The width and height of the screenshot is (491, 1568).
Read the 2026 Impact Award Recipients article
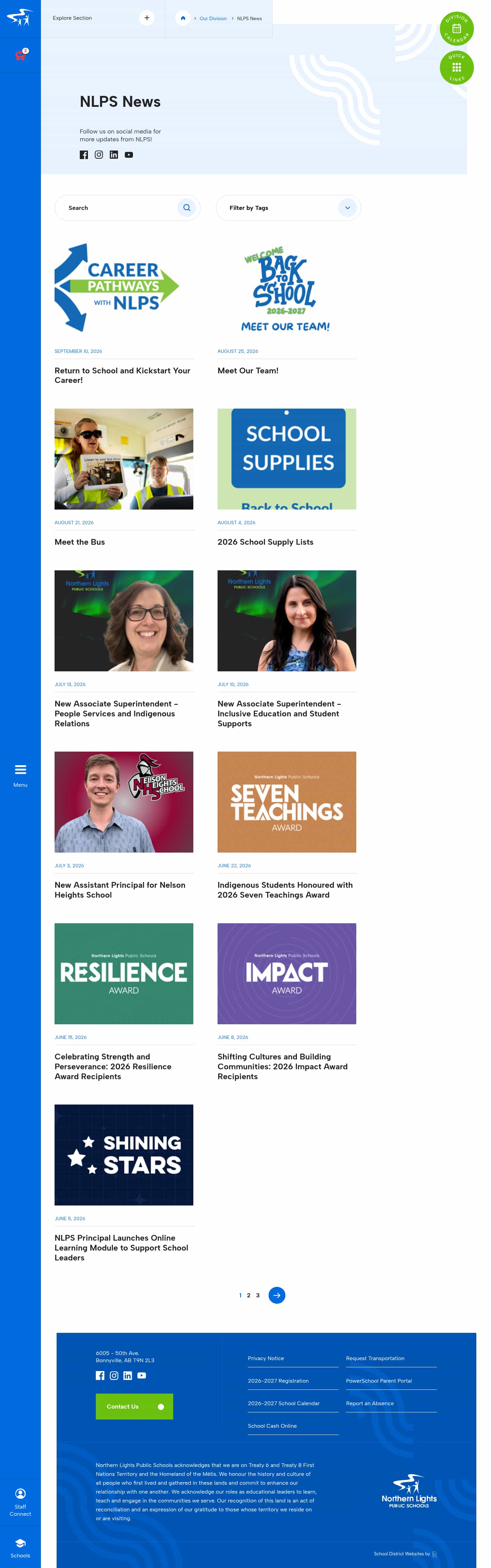point(283,1066)
